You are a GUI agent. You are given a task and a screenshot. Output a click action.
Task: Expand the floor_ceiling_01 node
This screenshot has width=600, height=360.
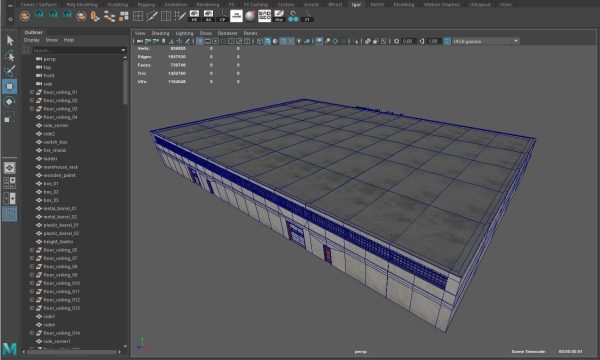pos(32,92)
